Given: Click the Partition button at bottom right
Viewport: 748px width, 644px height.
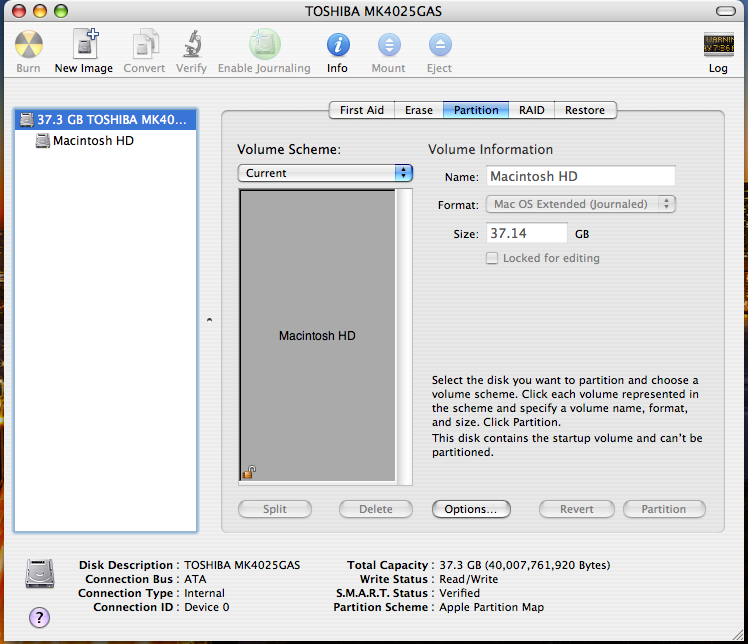Looking at the screenshot, I should (664, 509).
